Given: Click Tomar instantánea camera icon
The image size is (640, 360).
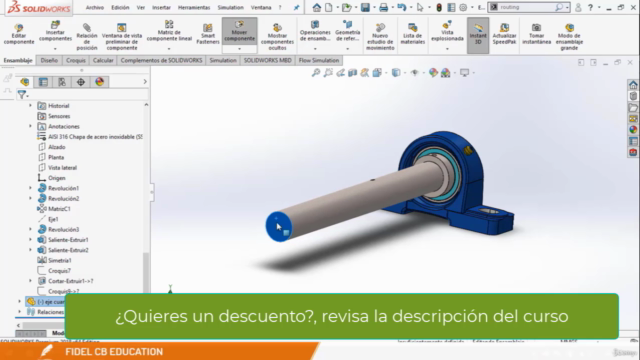Looking at the screenshot, I should point(536,28).
